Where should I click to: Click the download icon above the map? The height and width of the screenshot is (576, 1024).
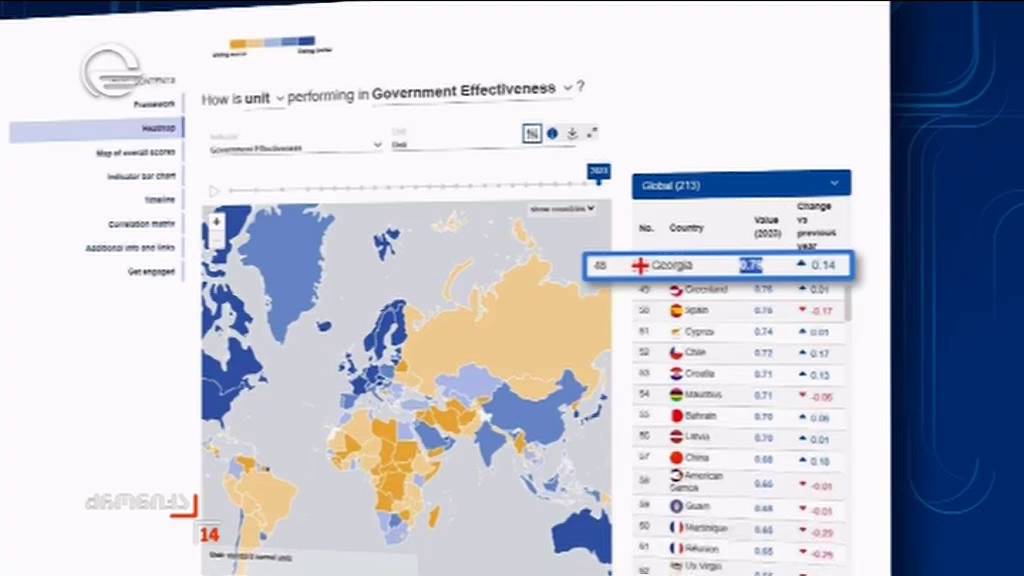[x=572, y=133]
